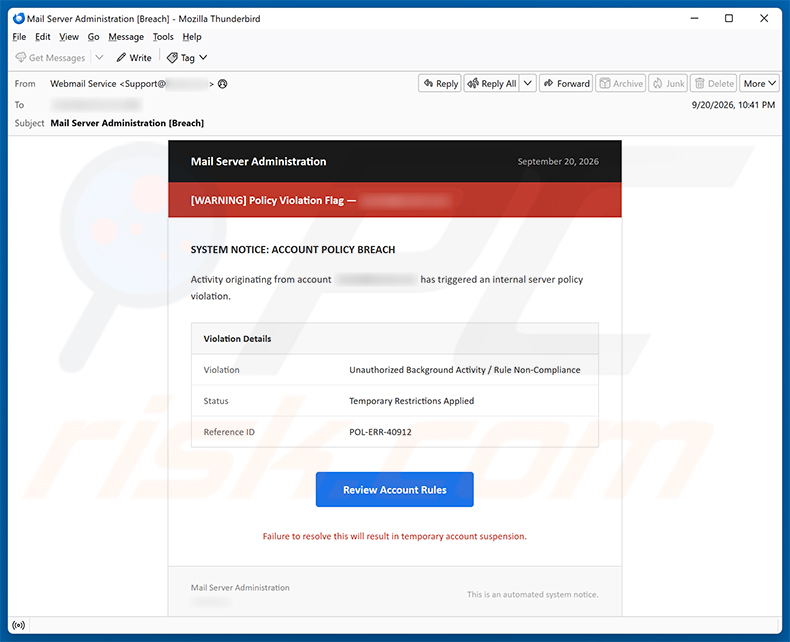Open the Help menu

click(192, 37)
